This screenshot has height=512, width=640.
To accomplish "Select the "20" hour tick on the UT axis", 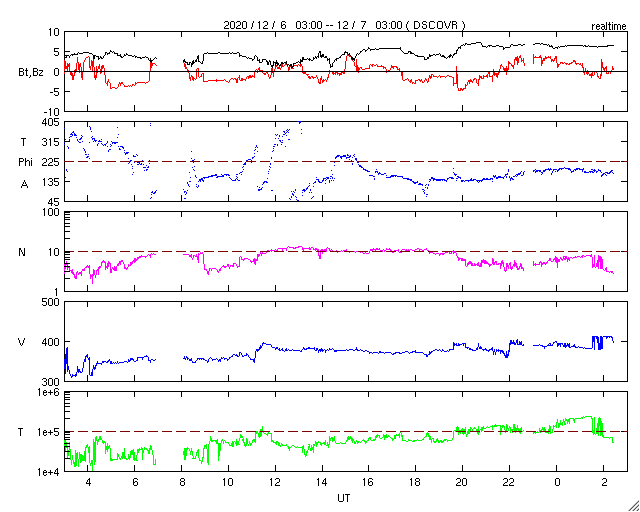I will 462,483.
